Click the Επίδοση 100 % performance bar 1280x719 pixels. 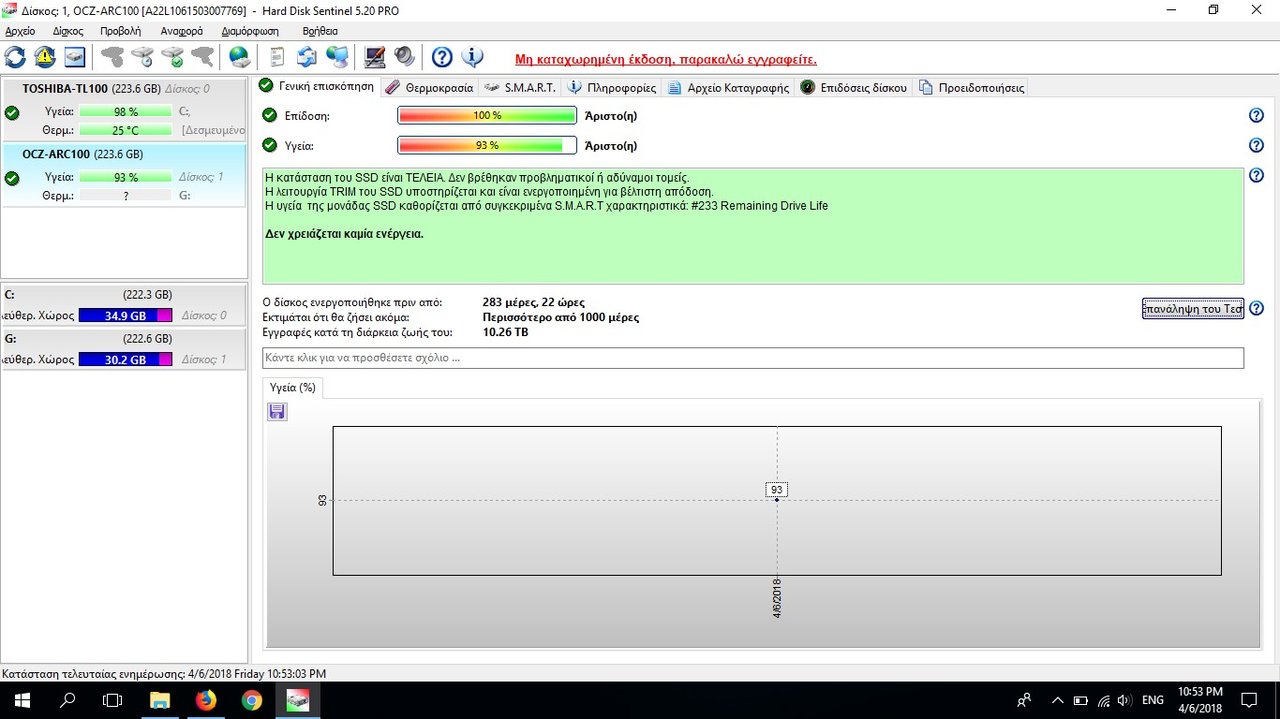[487, 116]
